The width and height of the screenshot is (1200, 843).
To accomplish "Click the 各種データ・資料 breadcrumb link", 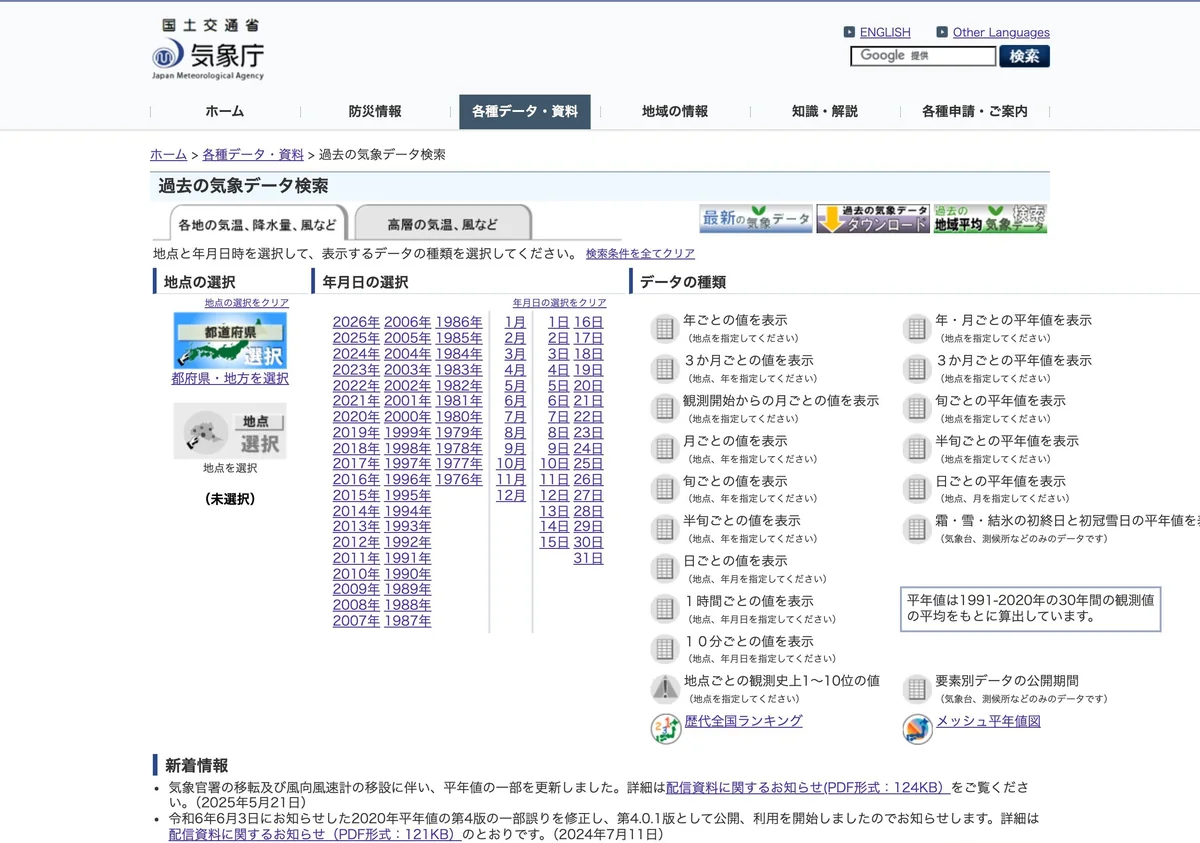I will click(253, 155).
